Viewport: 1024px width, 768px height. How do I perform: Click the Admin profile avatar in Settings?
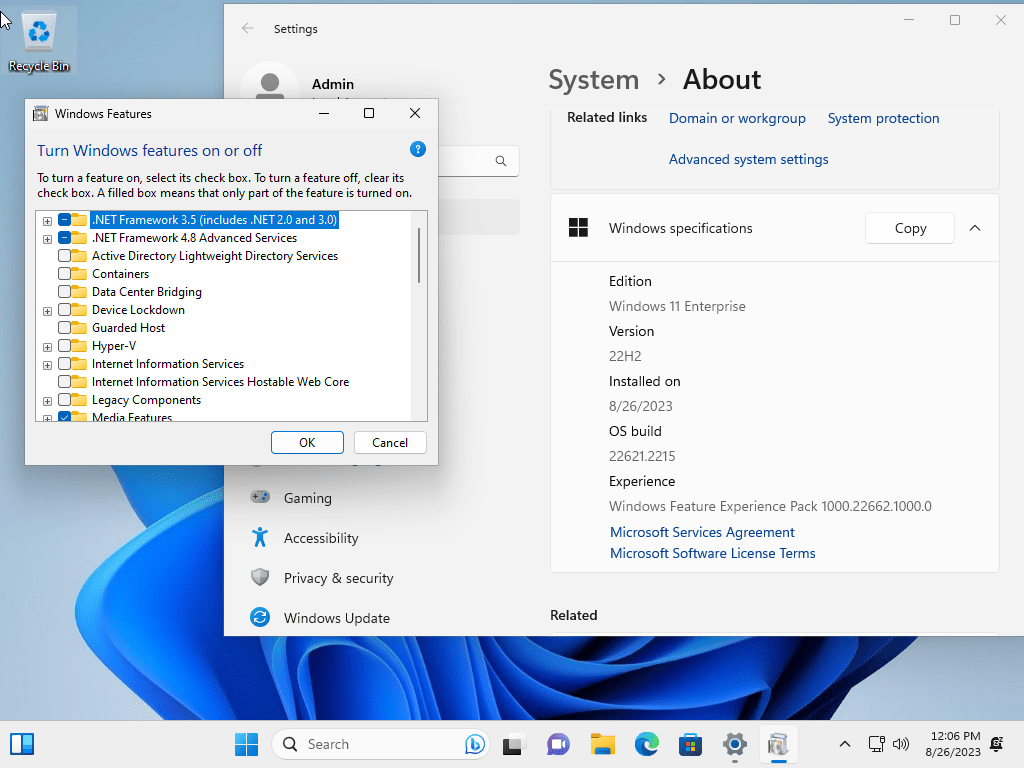click(x=270, y=83)
